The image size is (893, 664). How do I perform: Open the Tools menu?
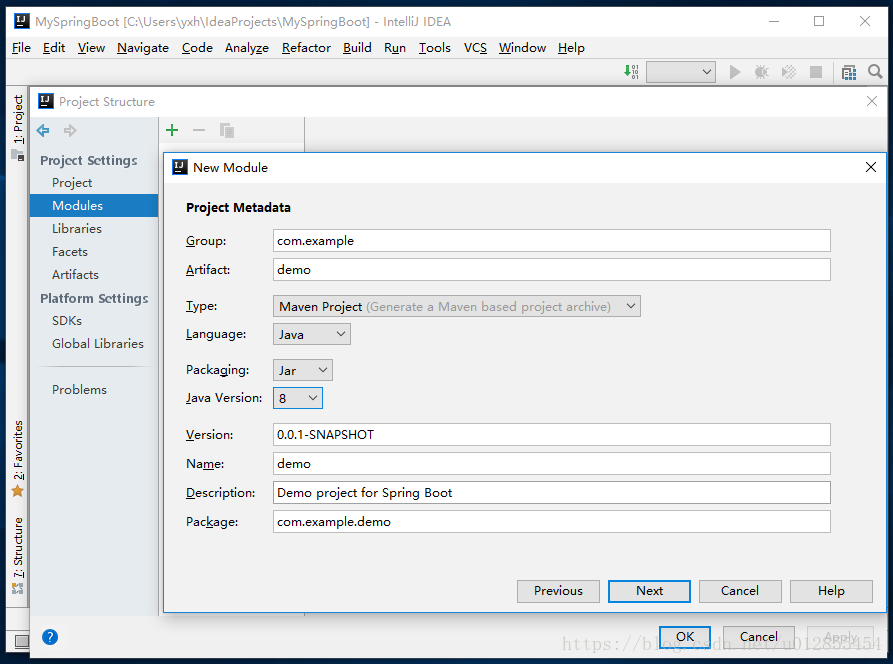pos(435,48)
